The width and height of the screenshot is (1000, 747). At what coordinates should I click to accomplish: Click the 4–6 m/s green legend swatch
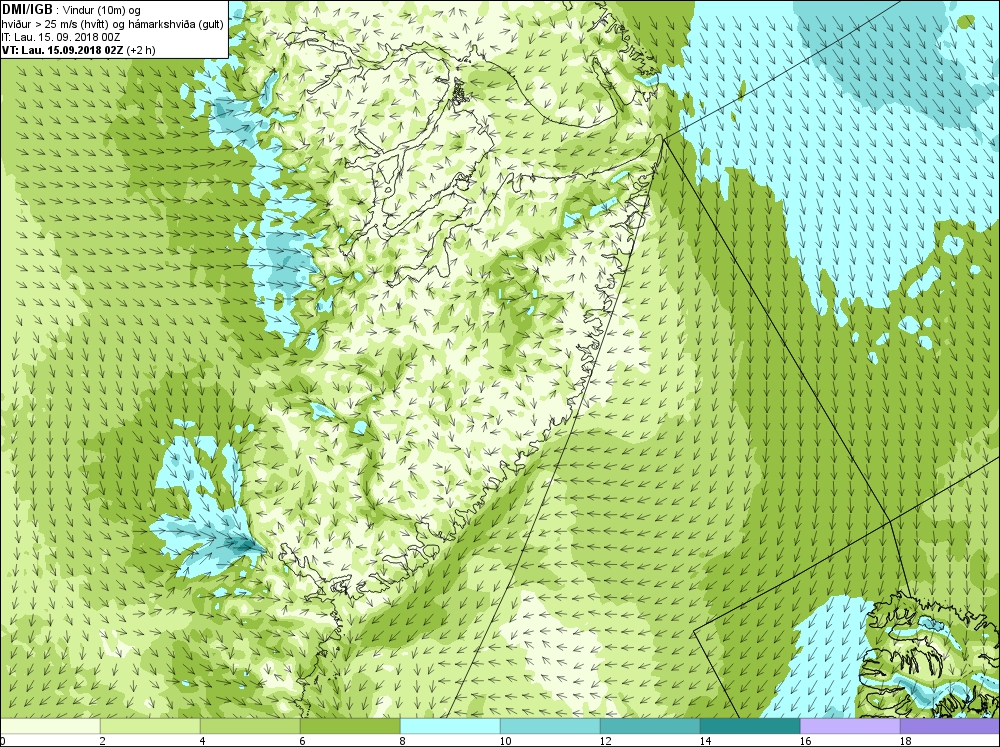coord(250,726)
